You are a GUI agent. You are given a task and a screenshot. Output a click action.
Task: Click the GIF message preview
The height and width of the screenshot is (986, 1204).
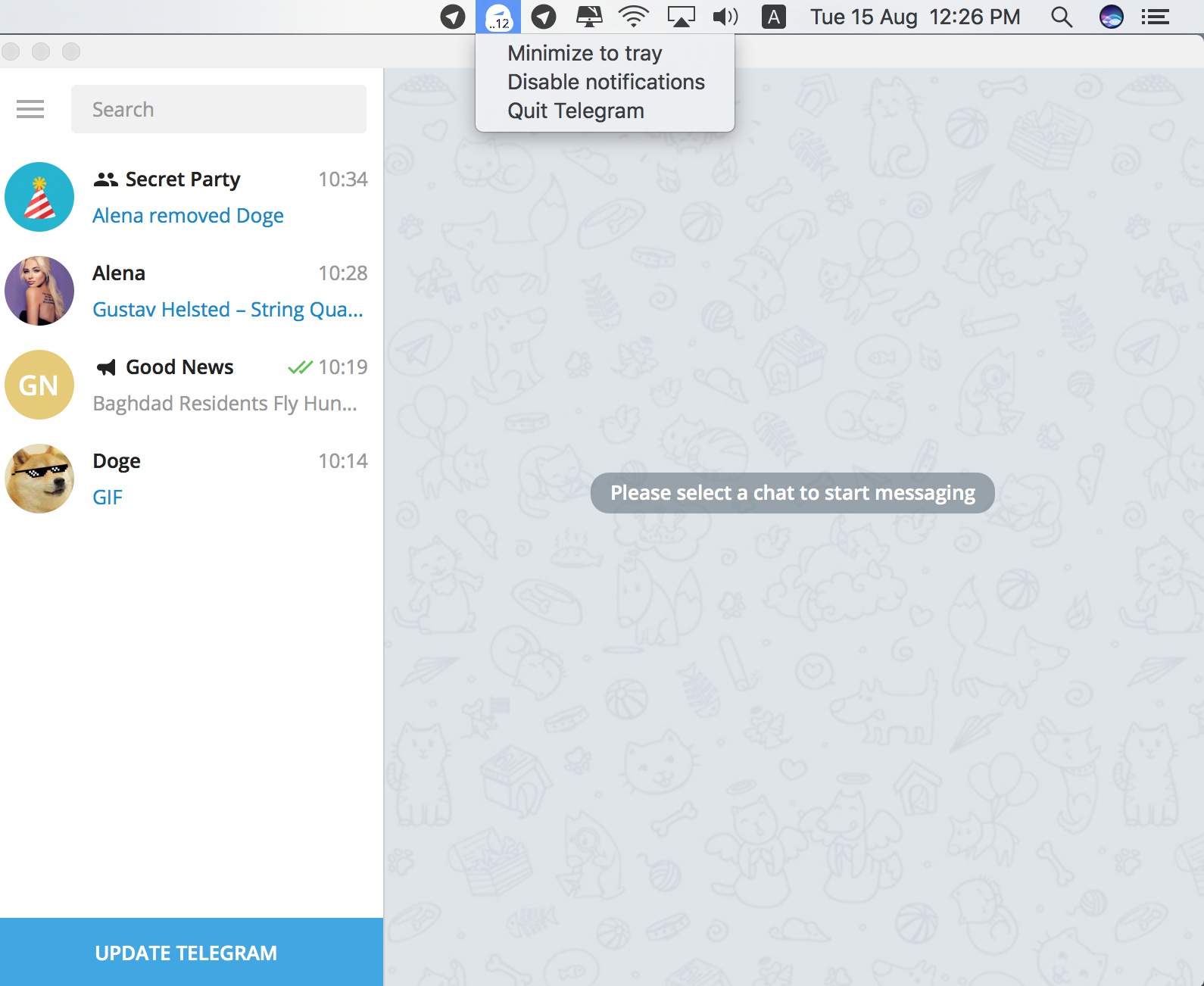[x=108, y=498]
